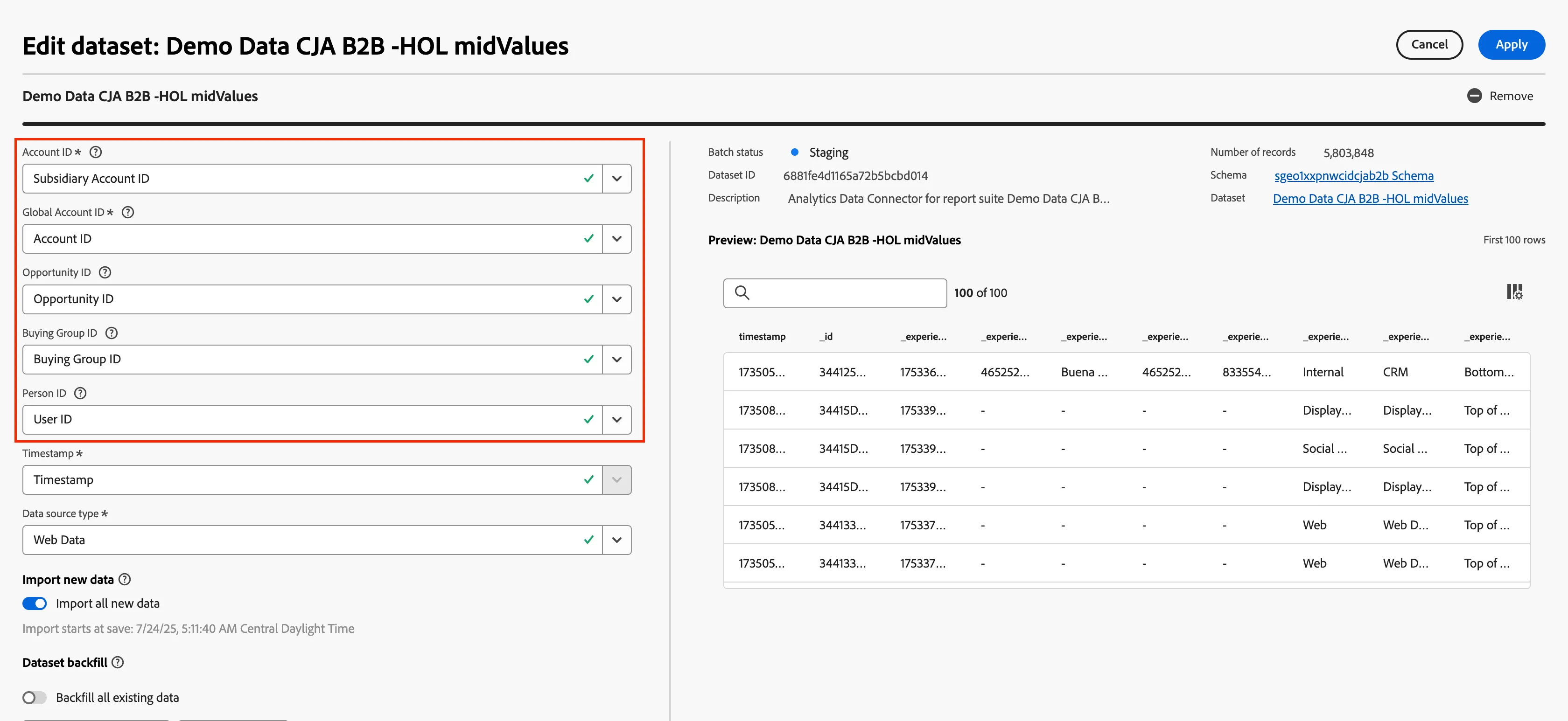Image resolution: width=1568 pixels, height=721 pixels.
Task: Click the preview search input field
Action: (835, 293)
